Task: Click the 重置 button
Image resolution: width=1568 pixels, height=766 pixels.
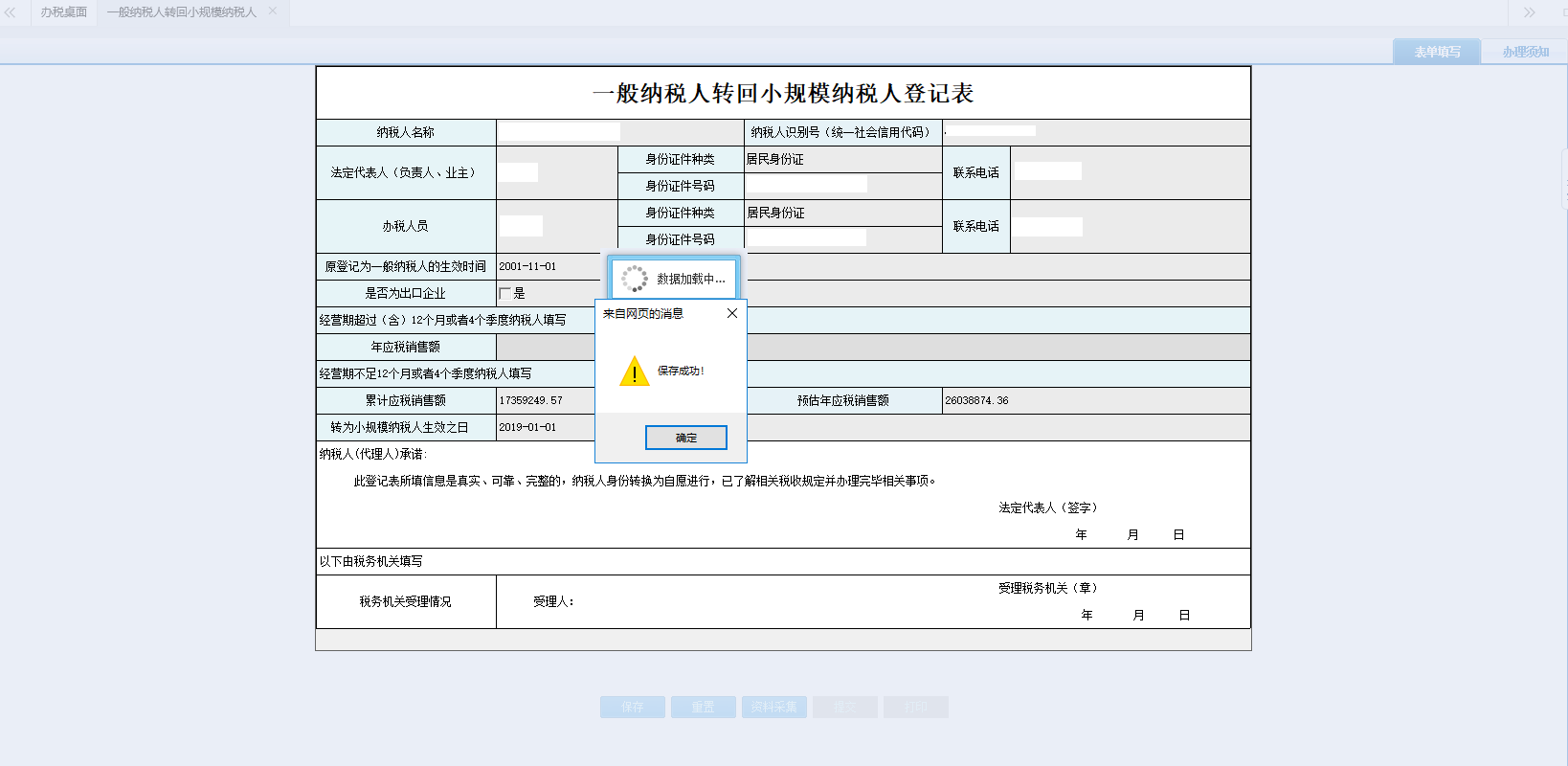Action: click(x=703, y=707)
